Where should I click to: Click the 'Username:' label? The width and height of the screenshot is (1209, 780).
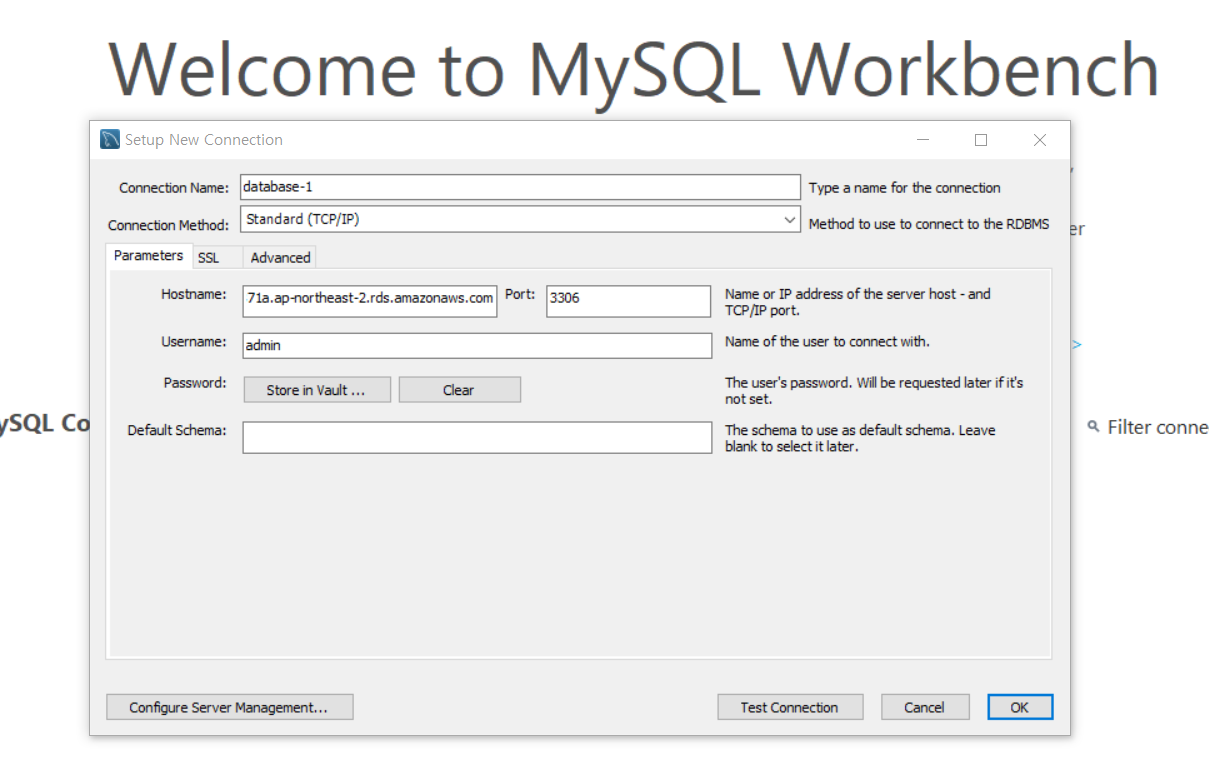coord(194,341)
